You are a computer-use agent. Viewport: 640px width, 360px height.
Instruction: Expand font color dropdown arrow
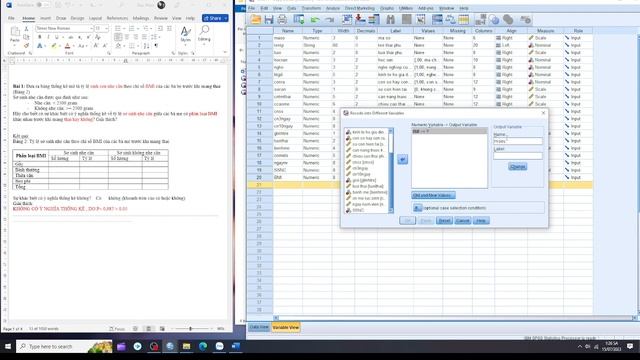point(74,46)
